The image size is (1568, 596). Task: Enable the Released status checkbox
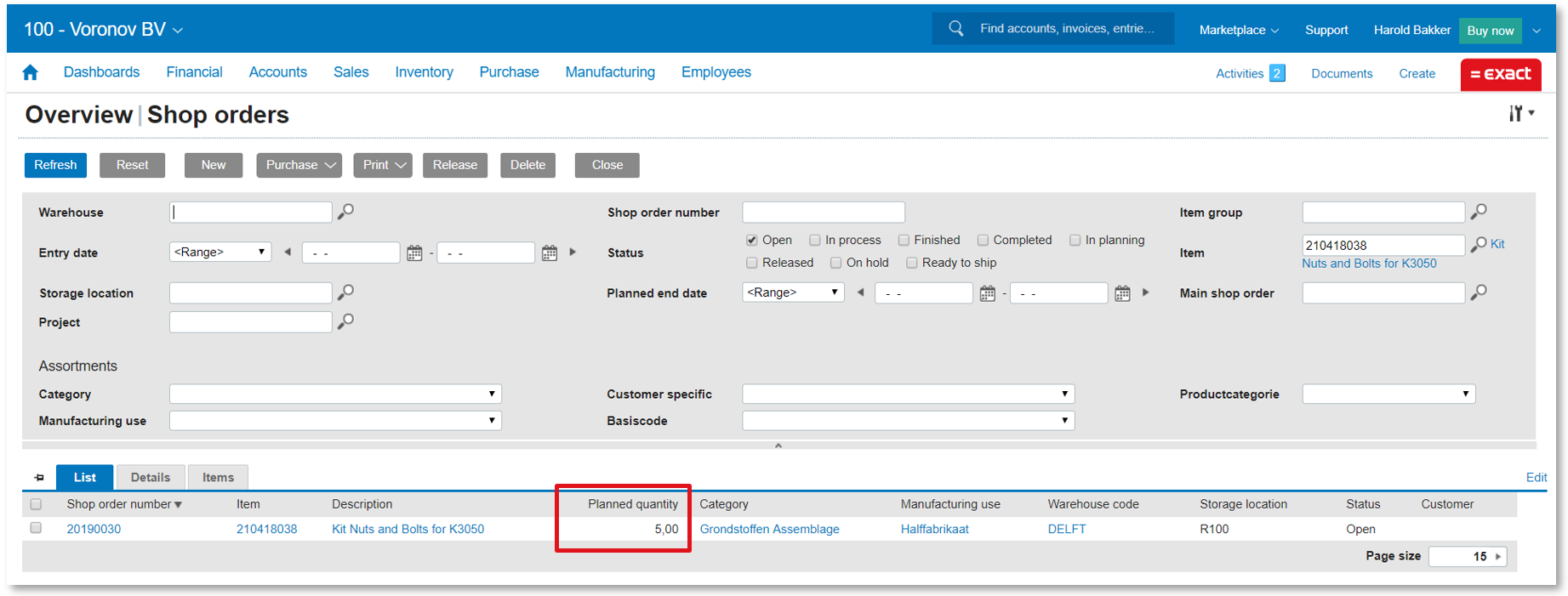[x=751, y=263]
